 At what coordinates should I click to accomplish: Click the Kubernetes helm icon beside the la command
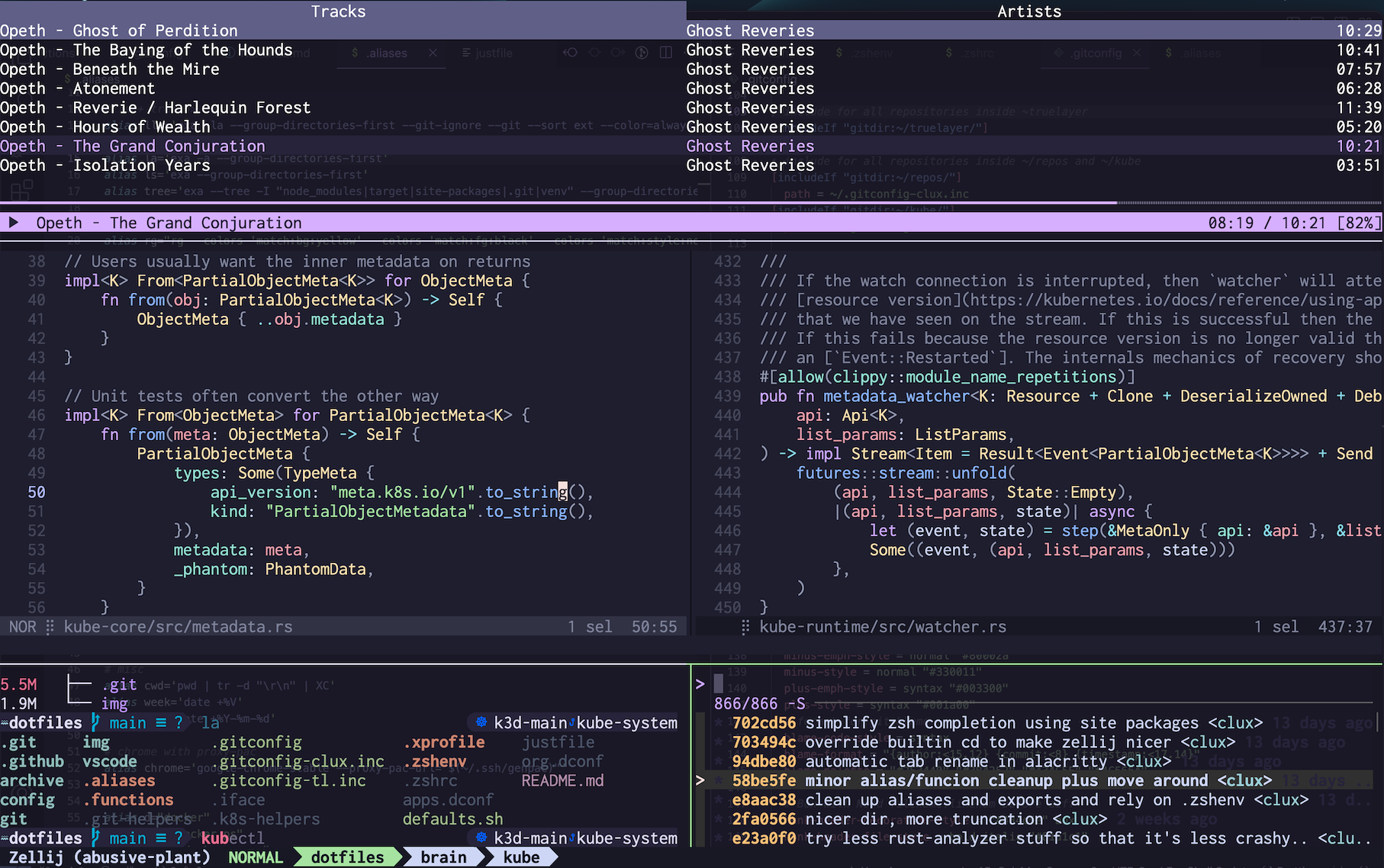coord(481,722)
